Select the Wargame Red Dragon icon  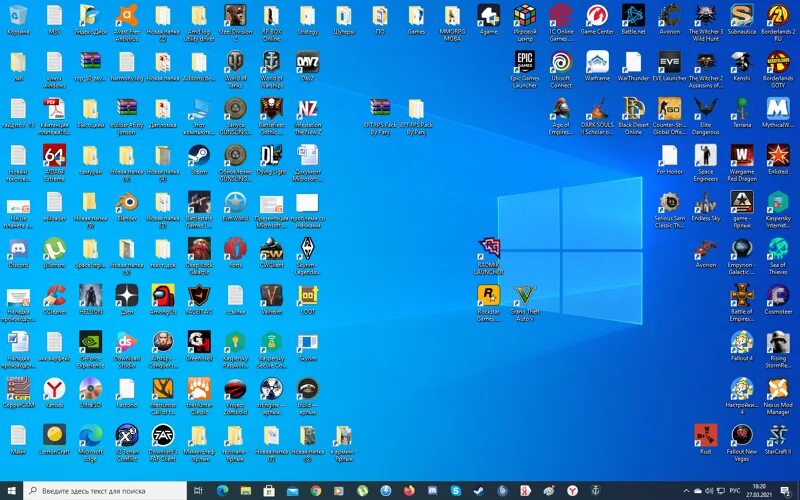[742, 156]
